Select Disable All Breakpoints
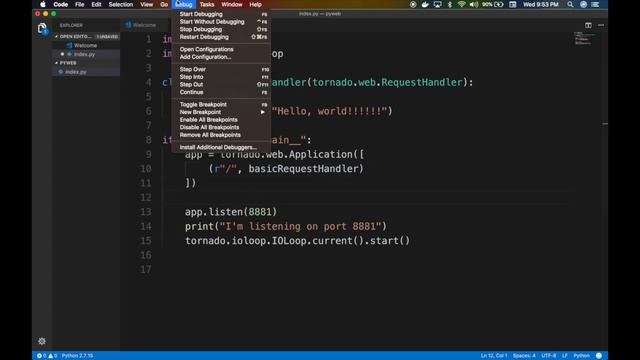The width and height of the screenshot is (640, 360). [x=221, y=127]
